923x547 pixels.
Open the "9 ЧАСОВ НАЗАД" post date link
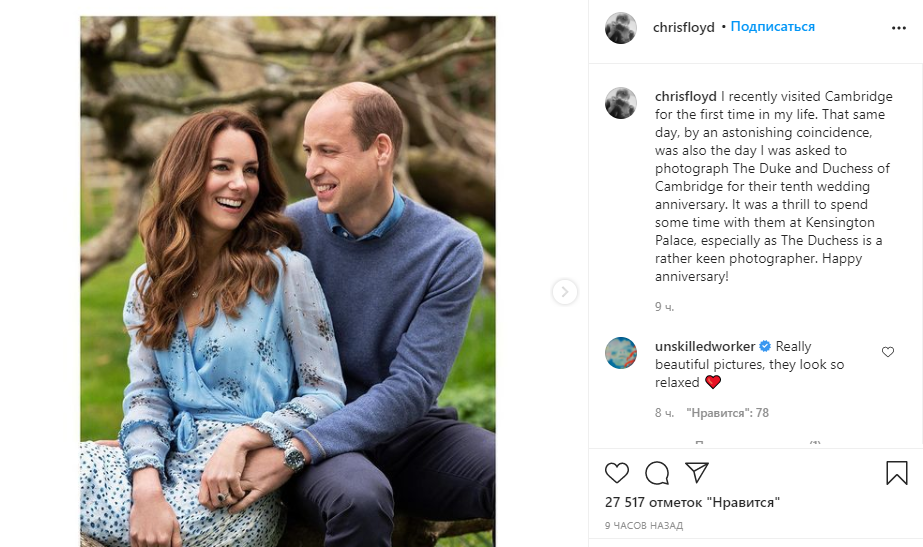pyautogui.click(x=644, y=526)
